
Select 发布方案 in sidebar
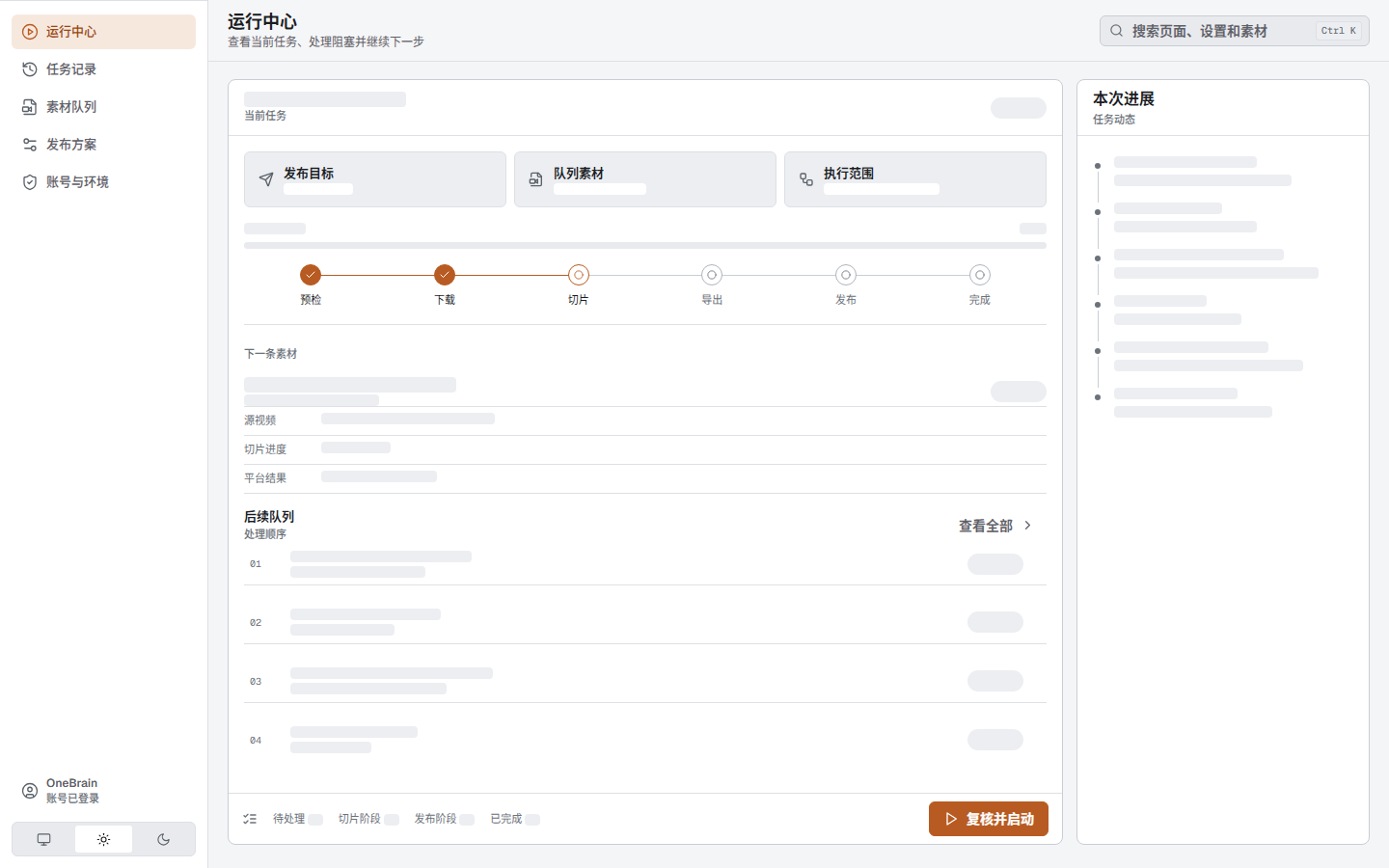click(103, 145)
